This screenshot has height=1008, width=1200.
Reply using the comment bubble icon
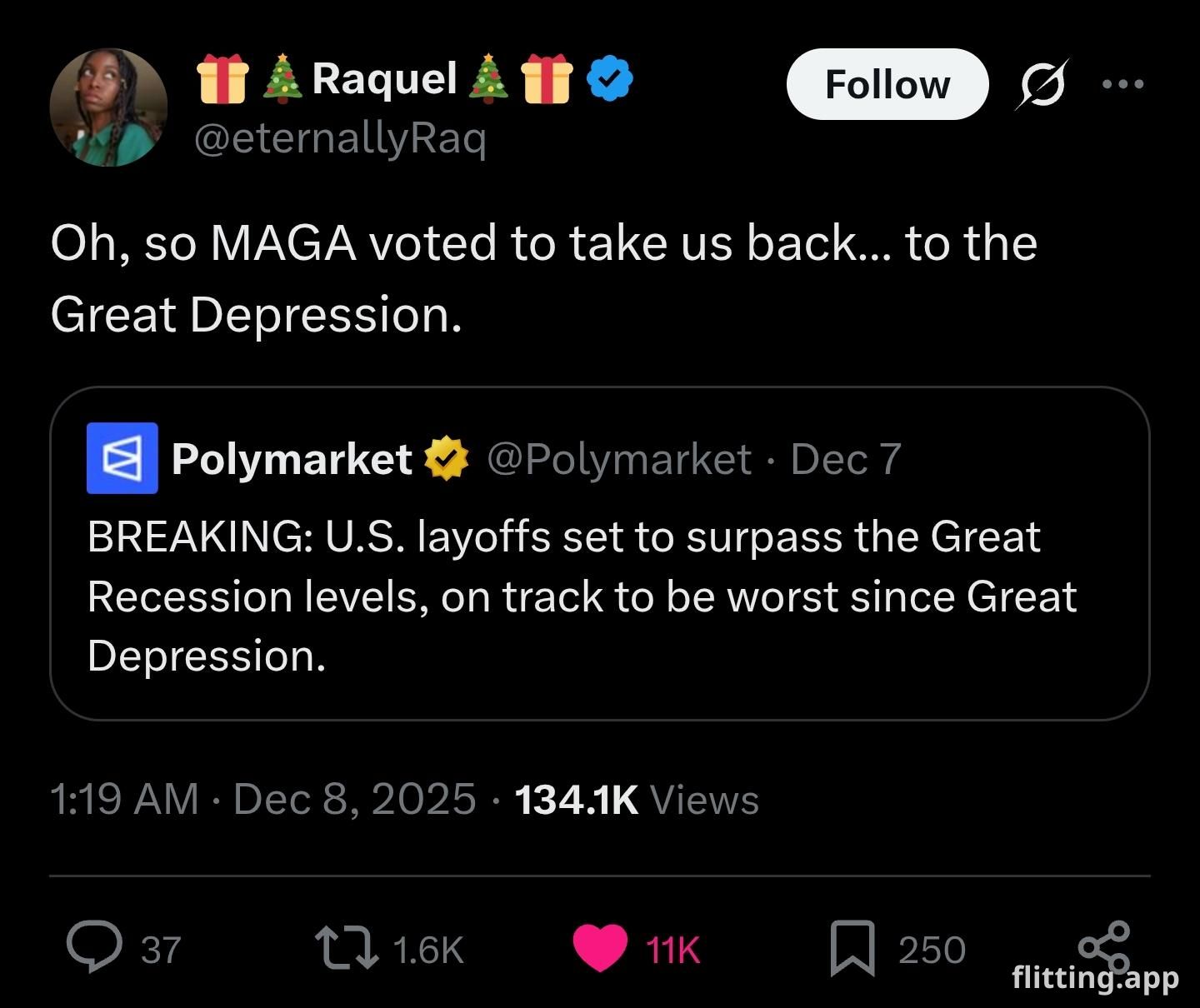(93, 948)
